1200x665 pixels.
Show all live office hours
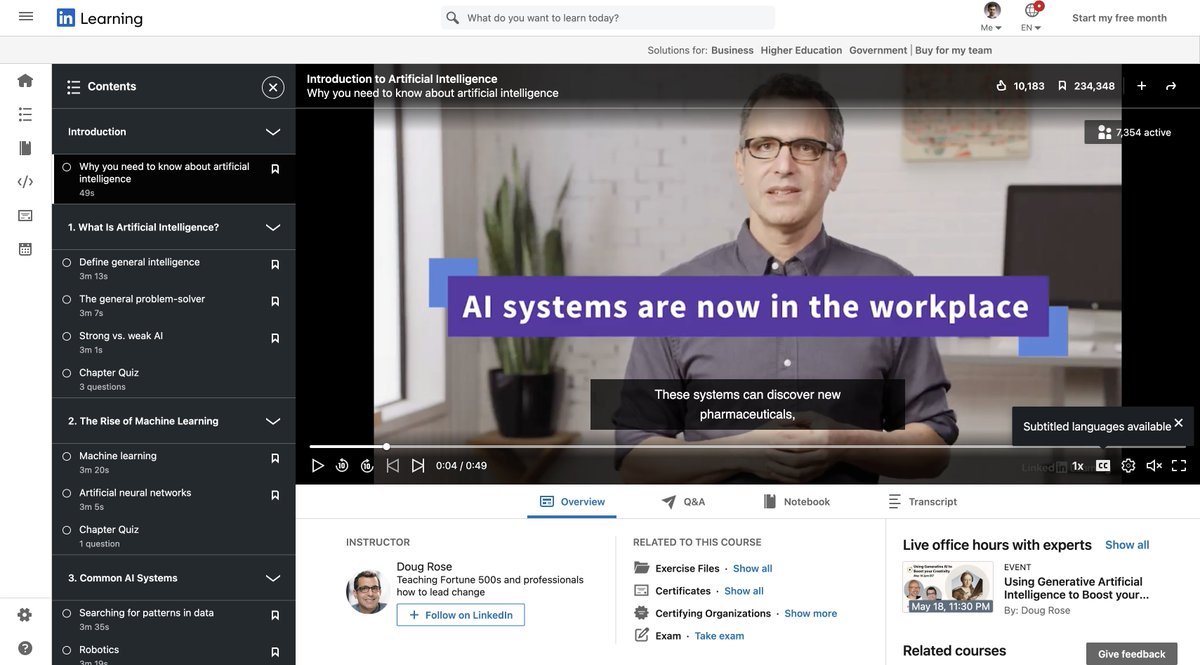tap(1127, 545)
